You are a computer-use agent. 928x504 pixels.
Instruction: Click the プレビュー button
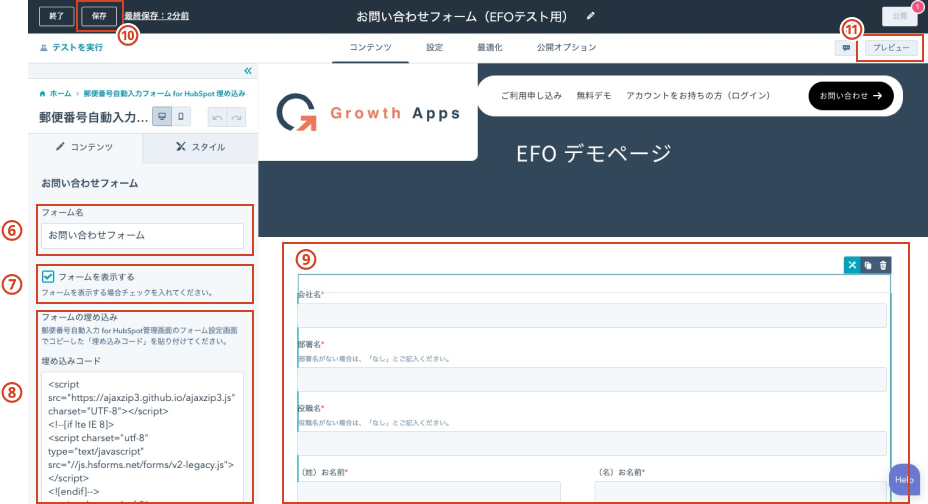coord(891,48)
